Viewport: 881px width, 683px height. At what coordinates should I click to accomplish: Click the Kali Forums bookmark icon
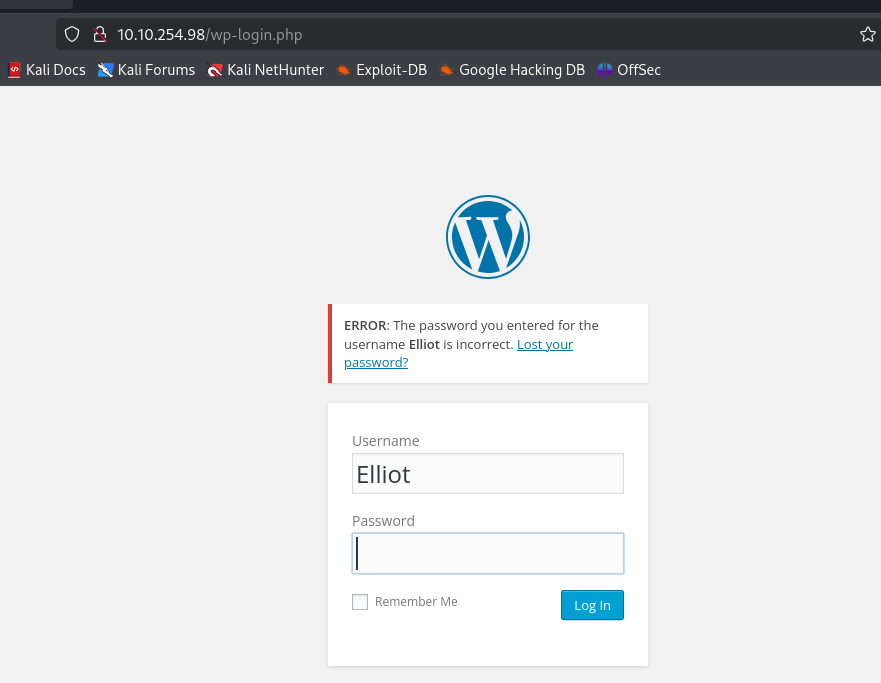tap(105, 70)
